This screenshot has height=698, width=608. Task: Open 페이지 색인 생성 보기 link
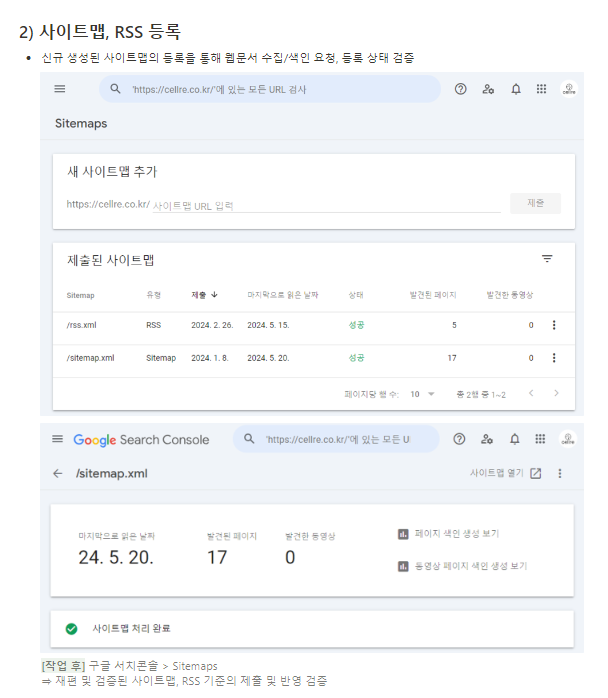[448, 533]
